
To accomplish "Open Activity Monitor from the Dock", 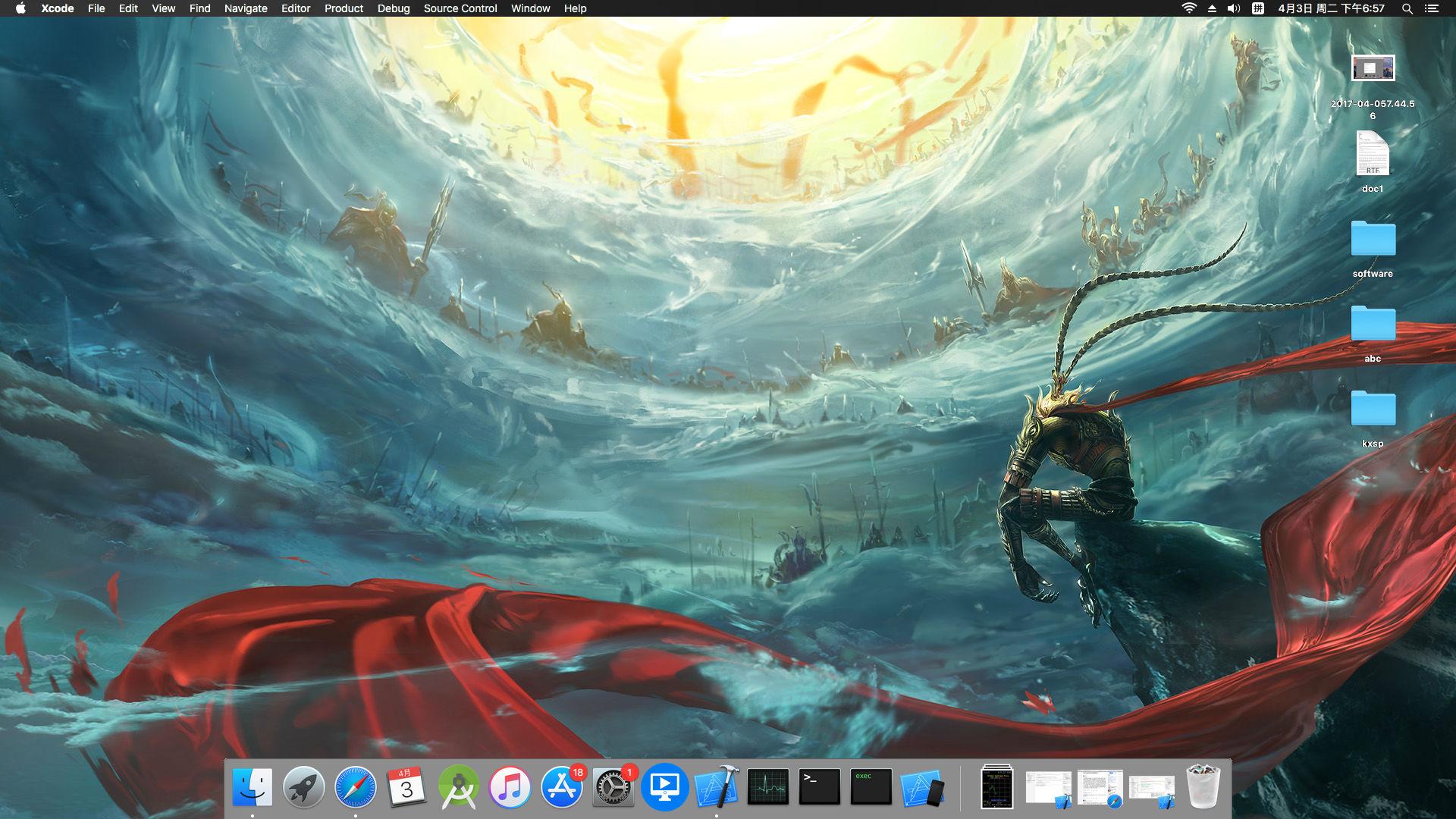I will tap(768, 788).
